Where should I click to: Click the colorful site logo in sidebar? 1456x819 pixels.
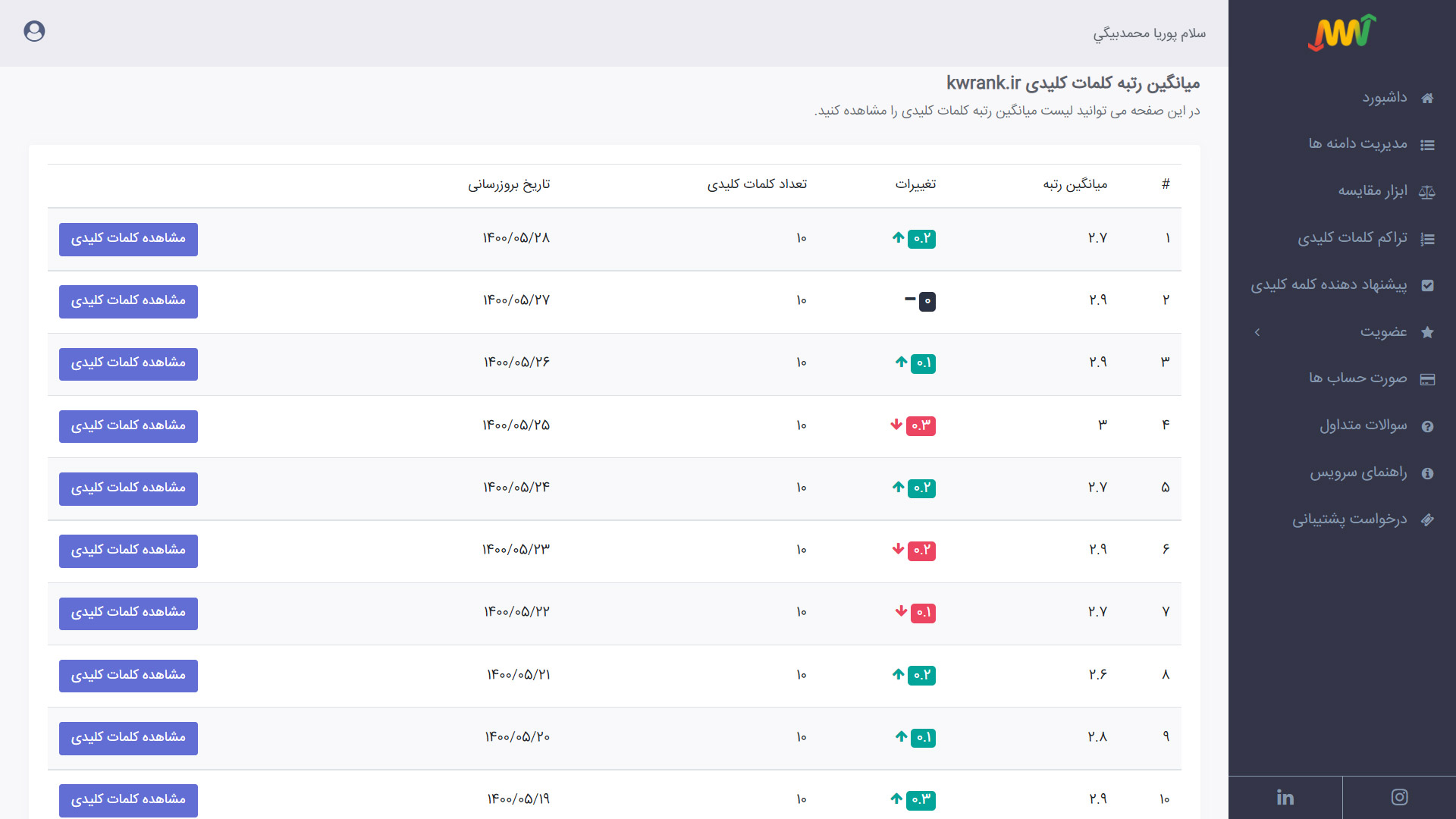[x=1341, y=33]
